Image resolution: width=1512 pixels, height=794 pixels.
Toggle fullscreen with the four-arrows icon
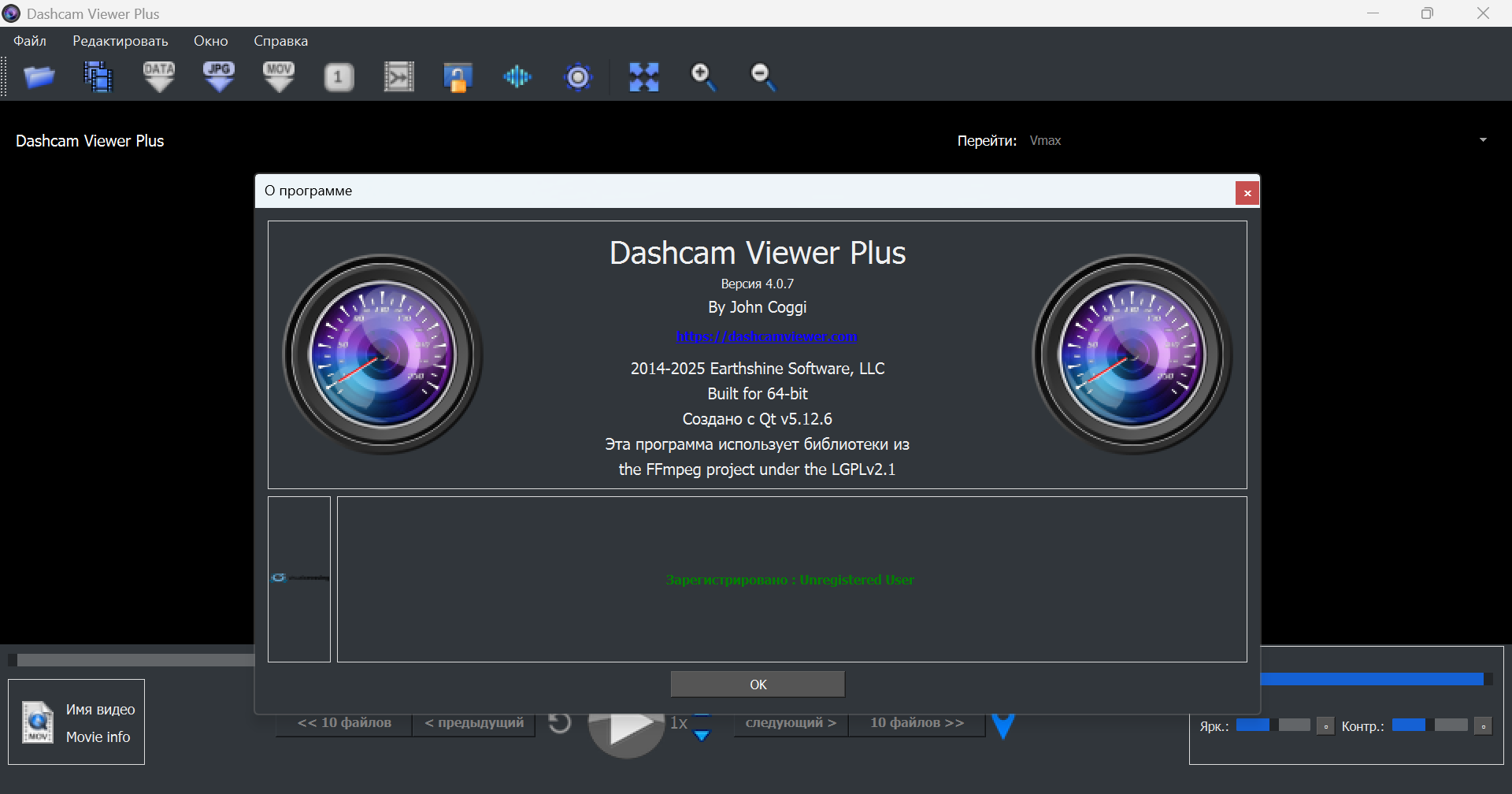pos(643,77)
